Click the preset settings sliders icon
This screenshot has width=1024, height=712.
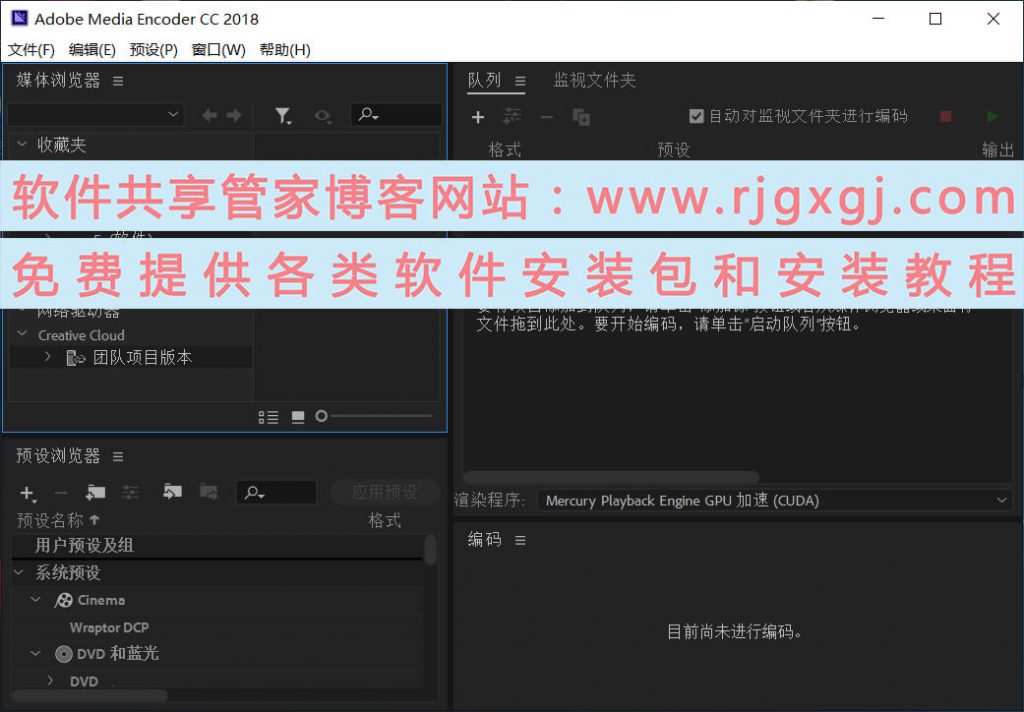coord(130,493)
